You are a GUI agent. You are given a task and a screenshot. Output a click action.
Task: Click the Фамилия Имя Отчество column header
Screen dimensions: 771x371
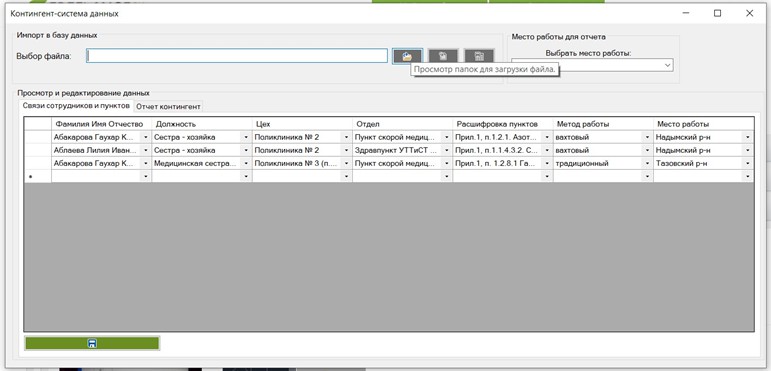101,124
